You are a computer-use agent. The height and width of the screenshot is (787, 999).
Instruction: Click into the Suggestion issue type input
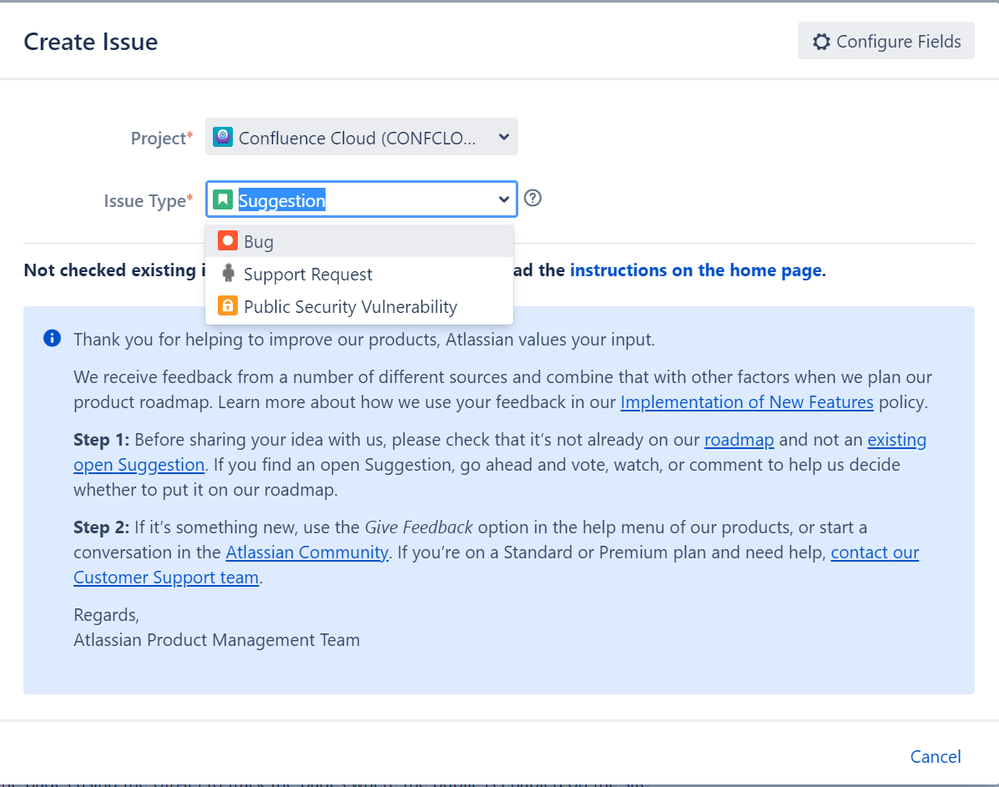(x=363, y=200)
